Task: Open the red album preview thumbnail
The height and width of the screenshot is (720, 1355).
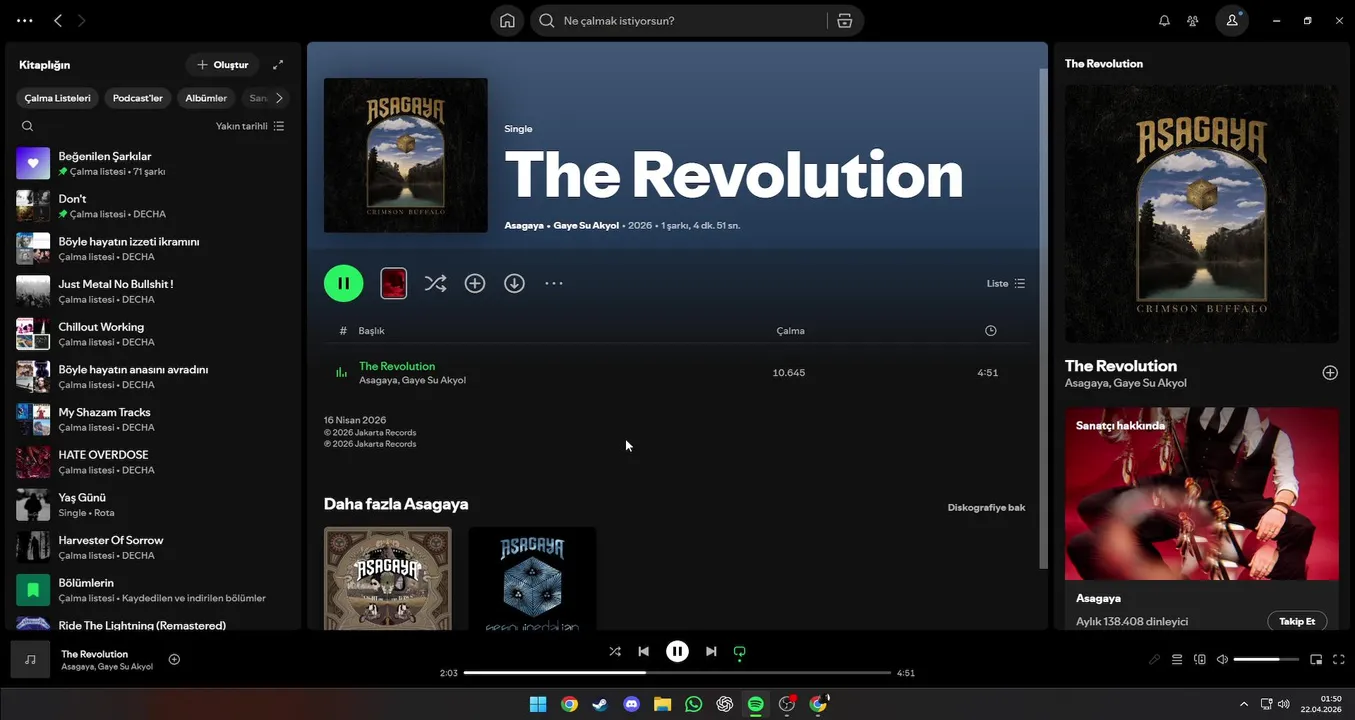Action: [x=394, y=283]
